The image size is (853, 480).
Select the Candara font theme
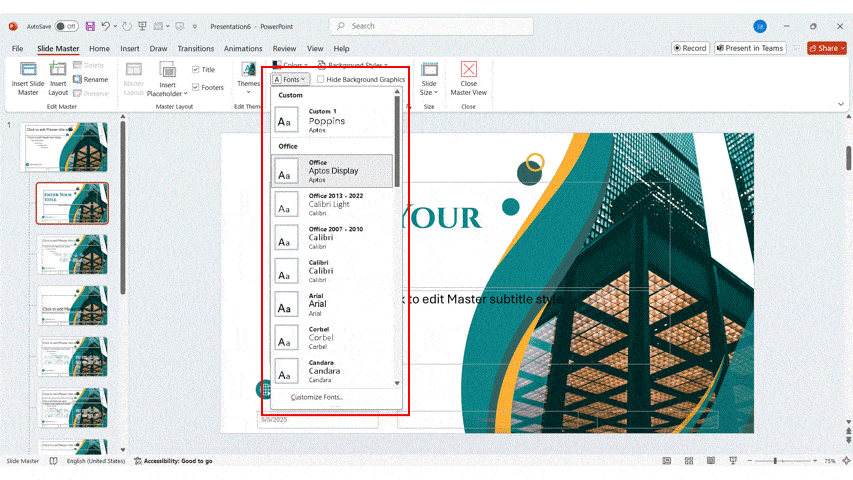[332, 371]
